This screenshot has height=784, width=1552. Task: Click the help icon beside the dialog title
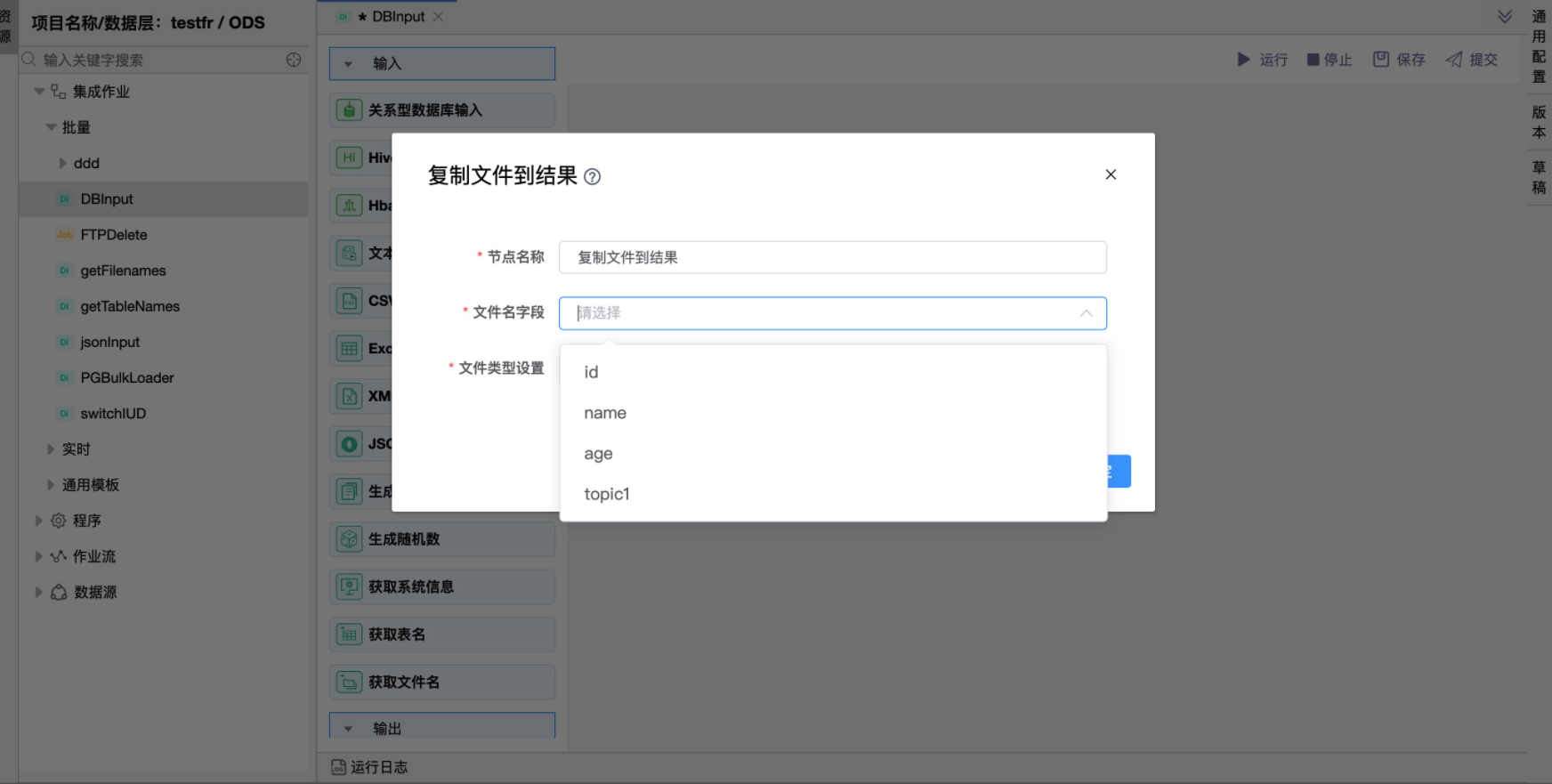point(592,177)
